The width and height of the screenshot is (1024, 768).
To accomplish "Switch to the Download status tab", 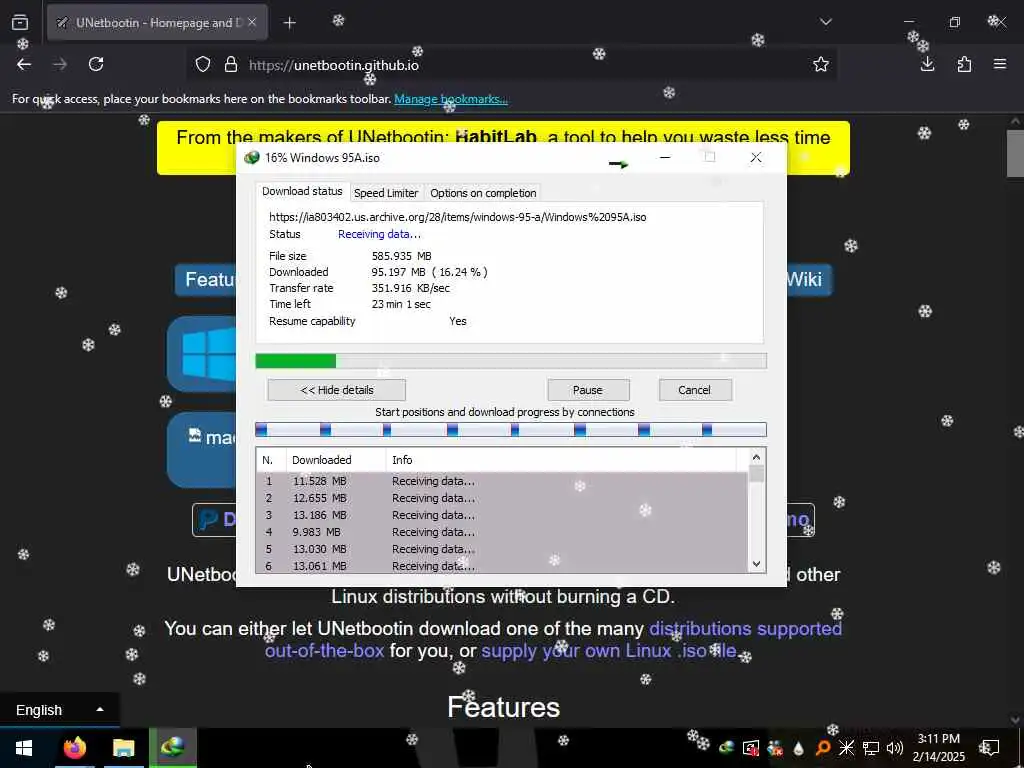I will pyautogui.click(x=302, y=191).
